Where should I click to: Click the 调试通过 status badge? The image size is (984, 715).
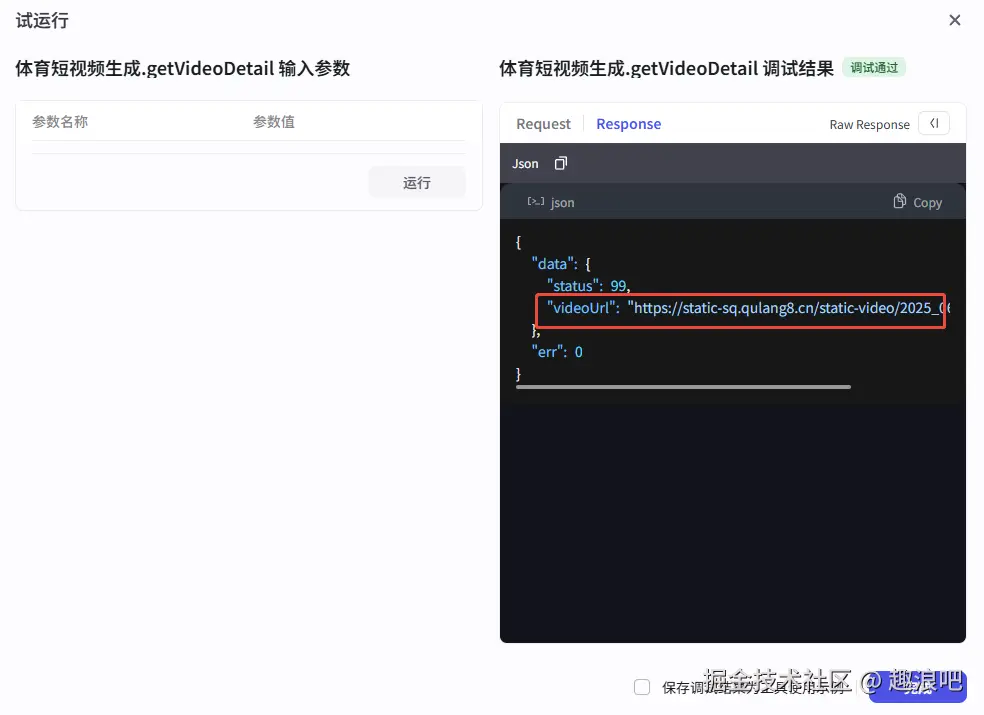point(874,68)
